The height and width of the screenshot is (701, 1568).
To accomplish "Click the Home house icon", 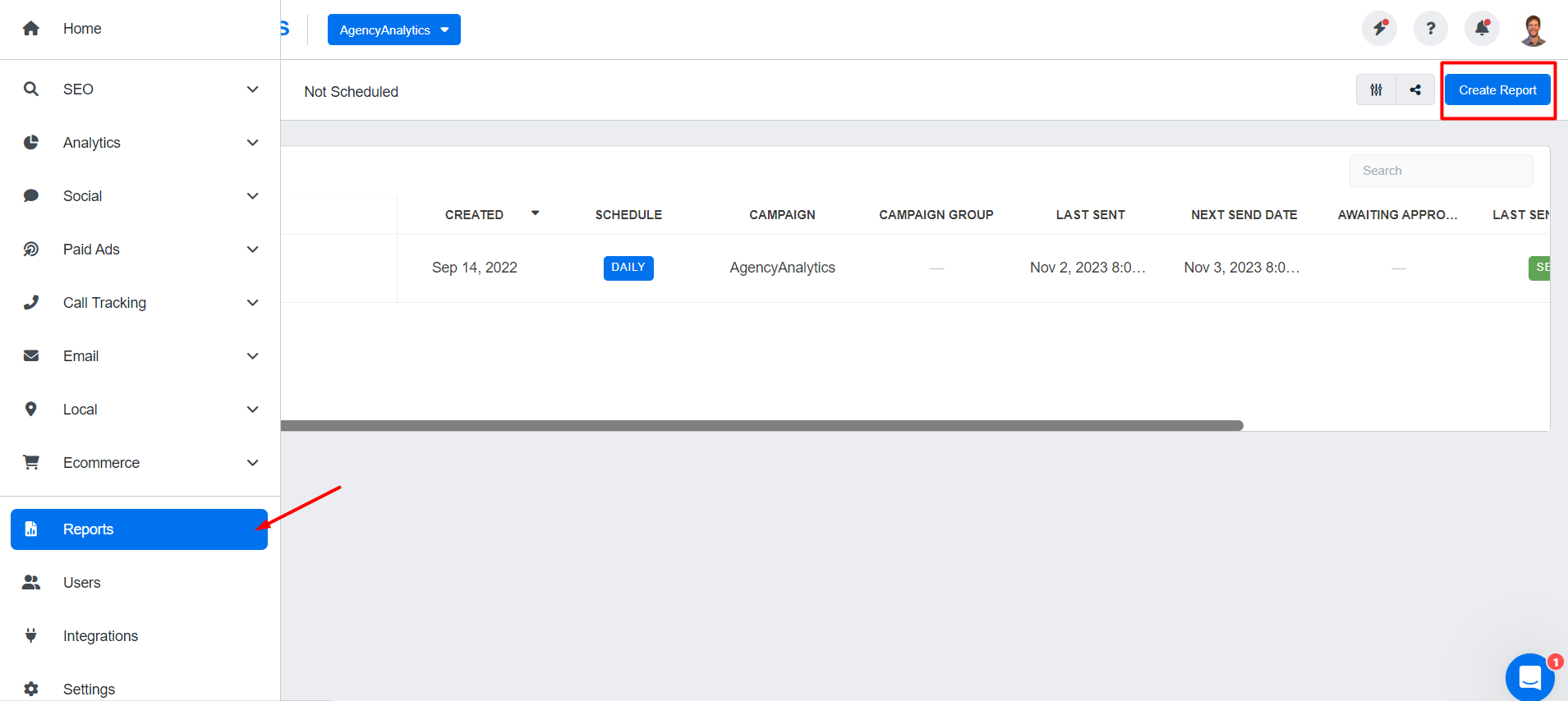I will 31,29.
